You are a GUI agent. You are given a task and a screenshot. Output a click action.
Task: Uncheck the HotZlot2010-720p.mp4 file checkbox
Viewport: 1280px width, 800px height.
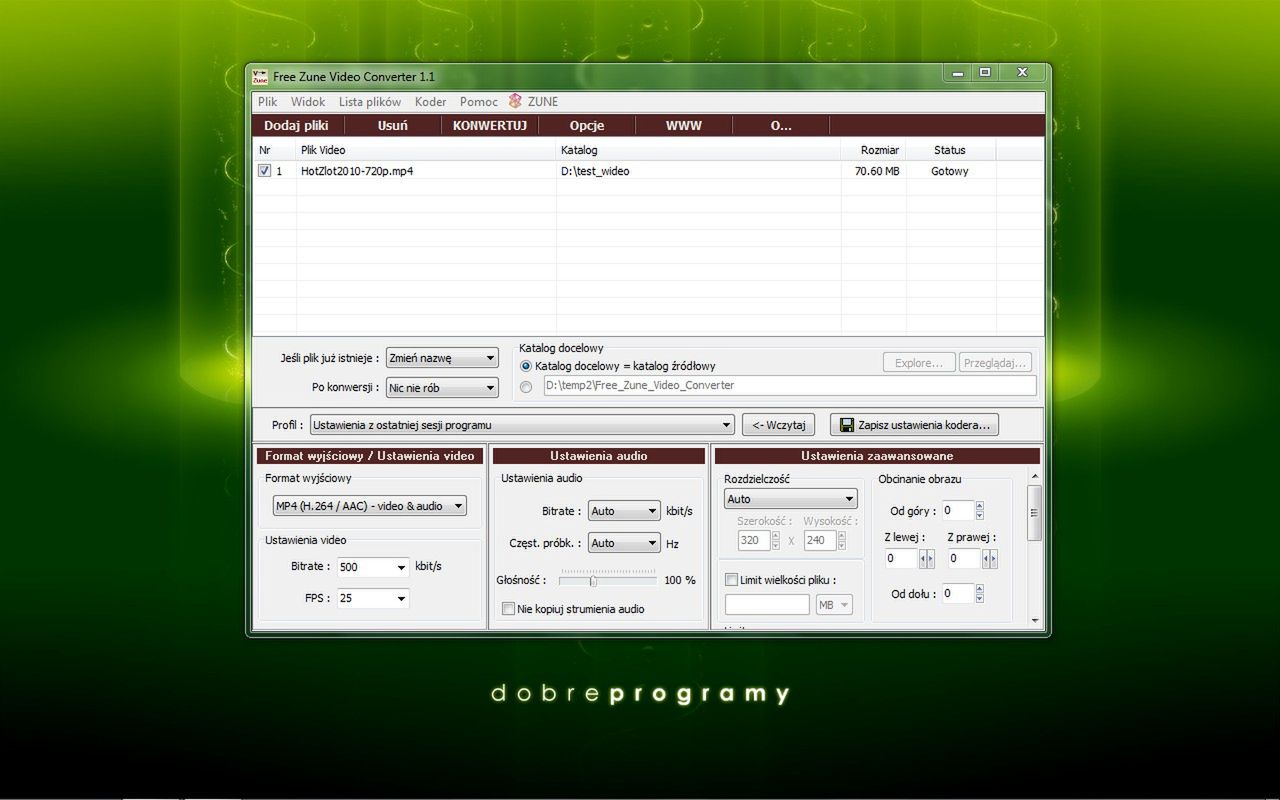(265, 171)
